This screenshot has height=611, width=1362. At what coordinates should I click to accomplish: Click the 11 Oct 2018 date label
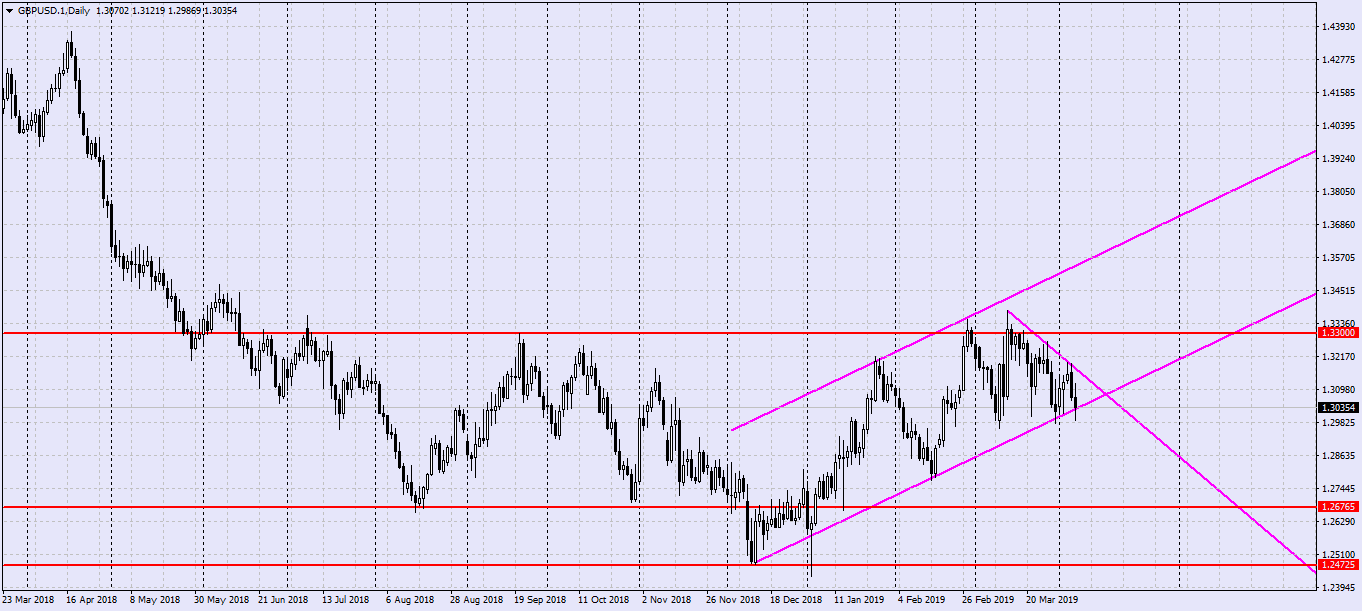click(603, 600)
